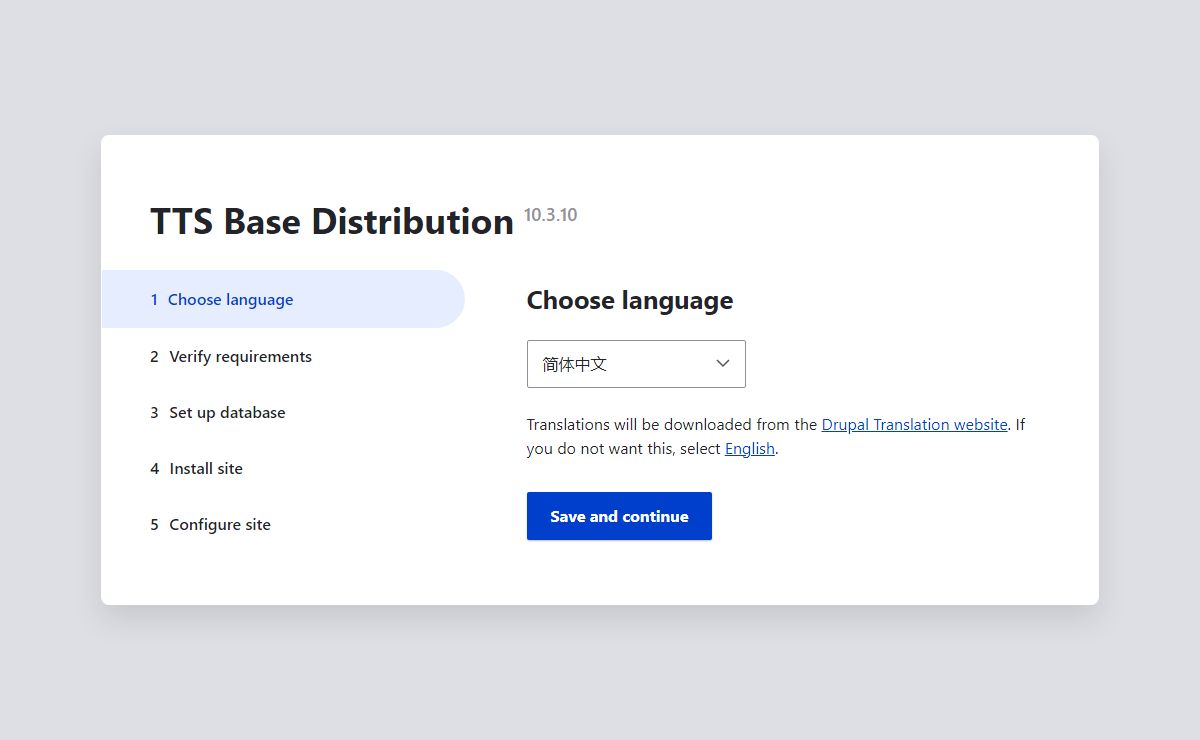1200x740 pixels.
Task: Select step 1 Choose language
Action: tap(283, 299)
